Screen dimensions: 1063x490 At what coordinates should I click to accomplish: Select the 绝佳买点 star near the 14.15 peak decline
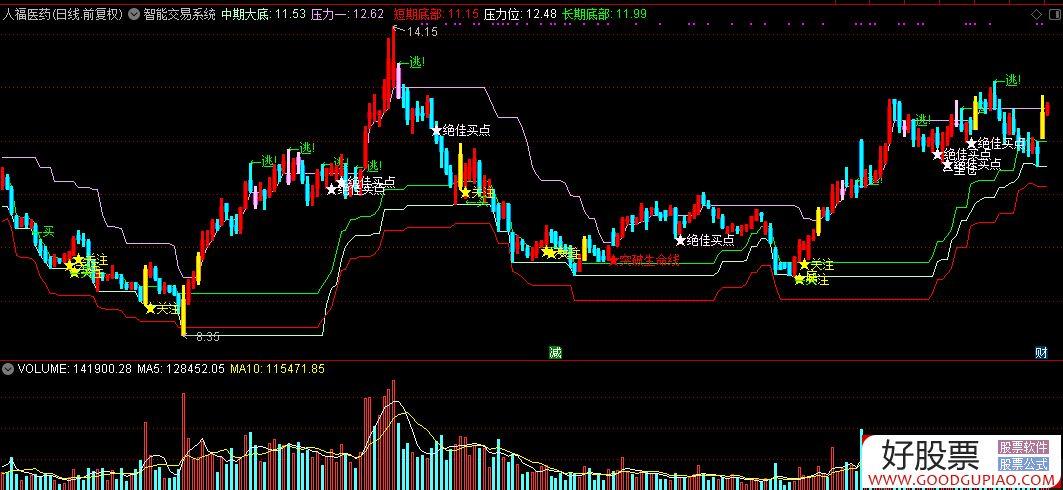click(x=461, y=130)
